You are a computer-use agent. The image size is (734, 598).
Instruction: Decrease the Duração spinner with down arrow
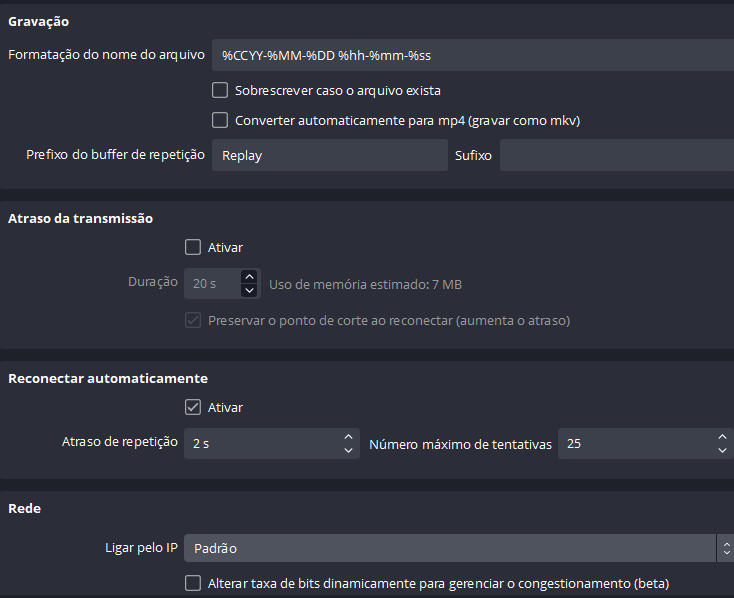pyautogui.click(x=250, y=290)
